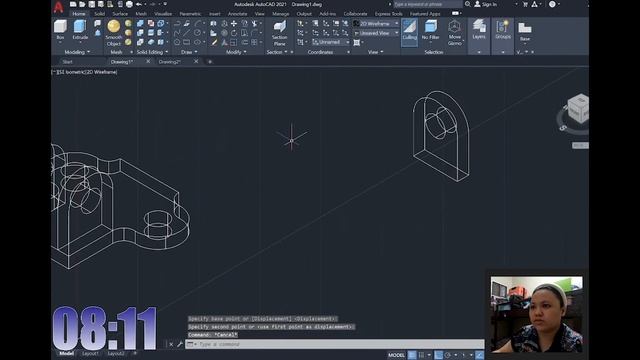Click the customize wrench icon beside command line
This screenshot has height=360, width=640.
point(180,344)
